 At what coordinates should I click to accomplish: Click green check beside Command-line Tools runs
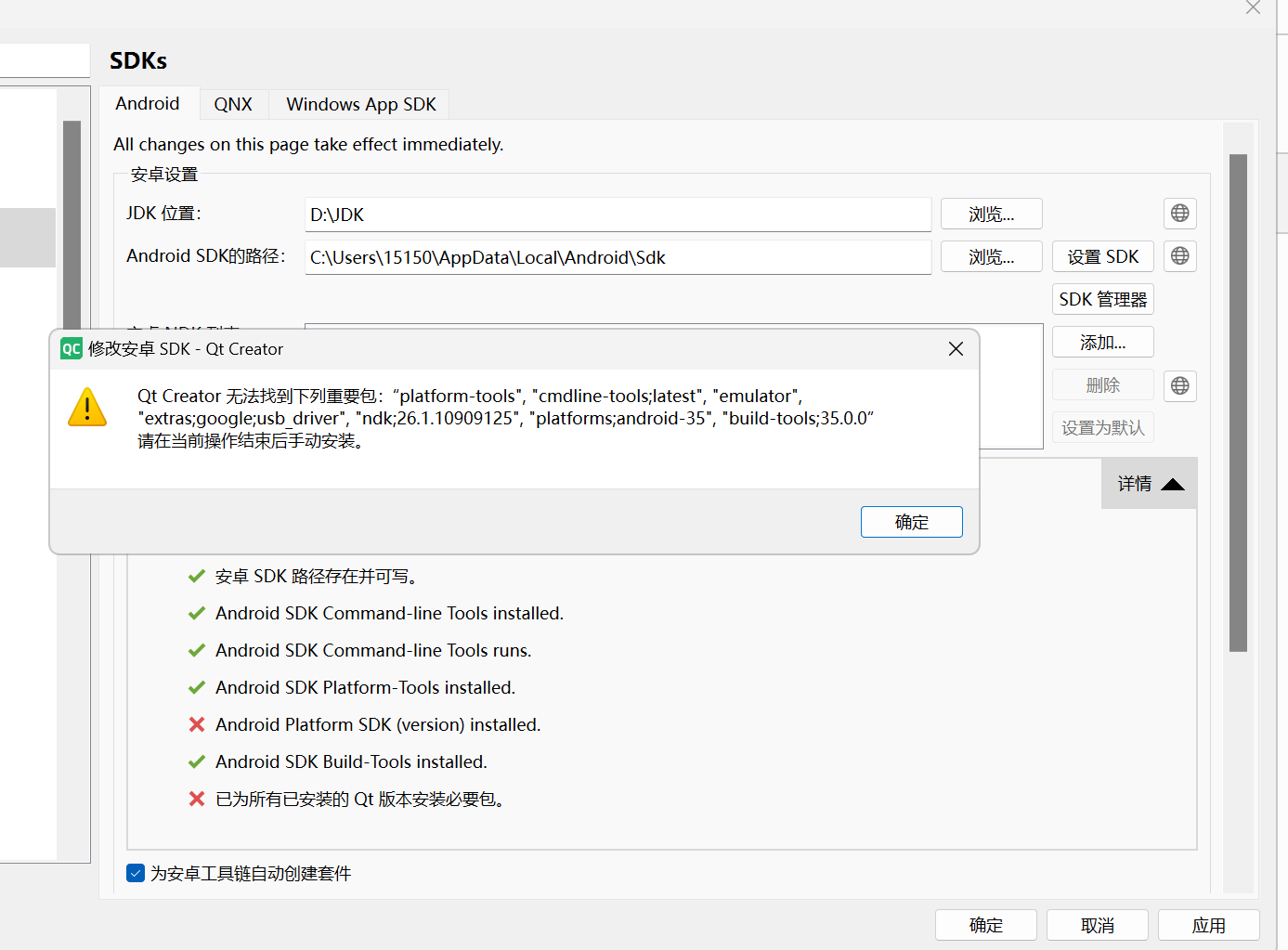coord(197,650)
